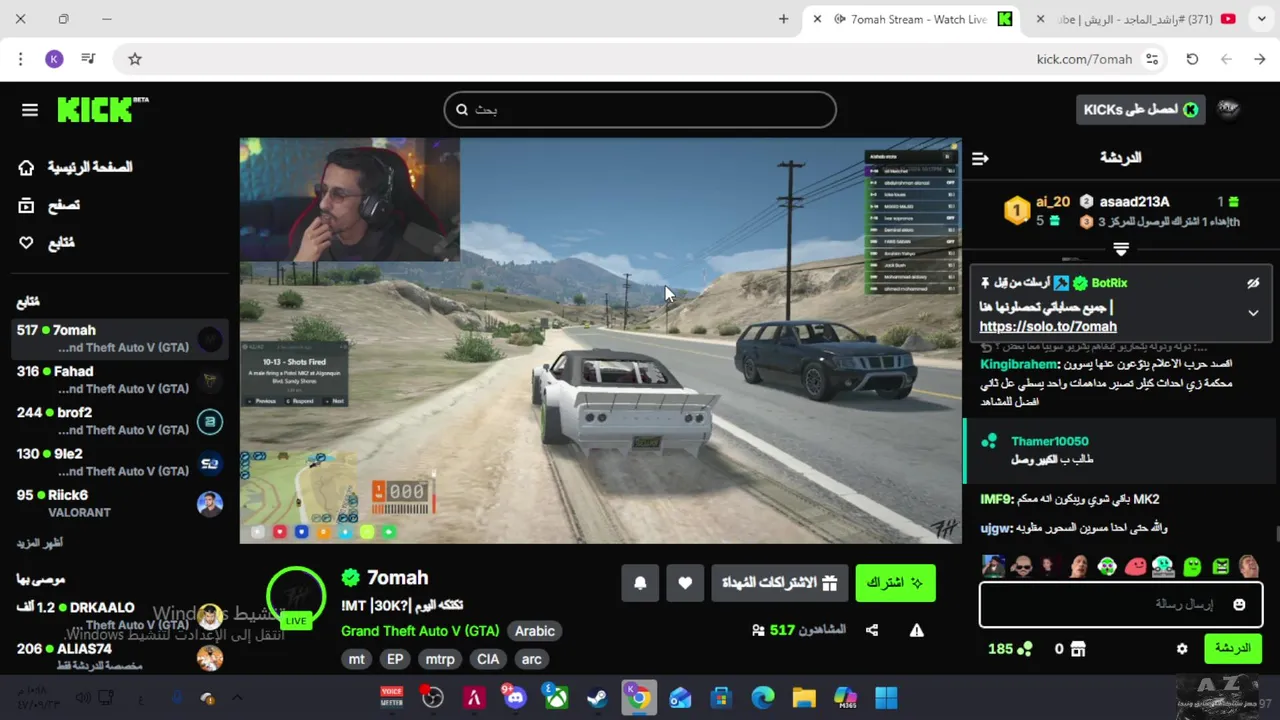
Task: Open Steam from the taskbar
Action: click(x=597, y=698)
